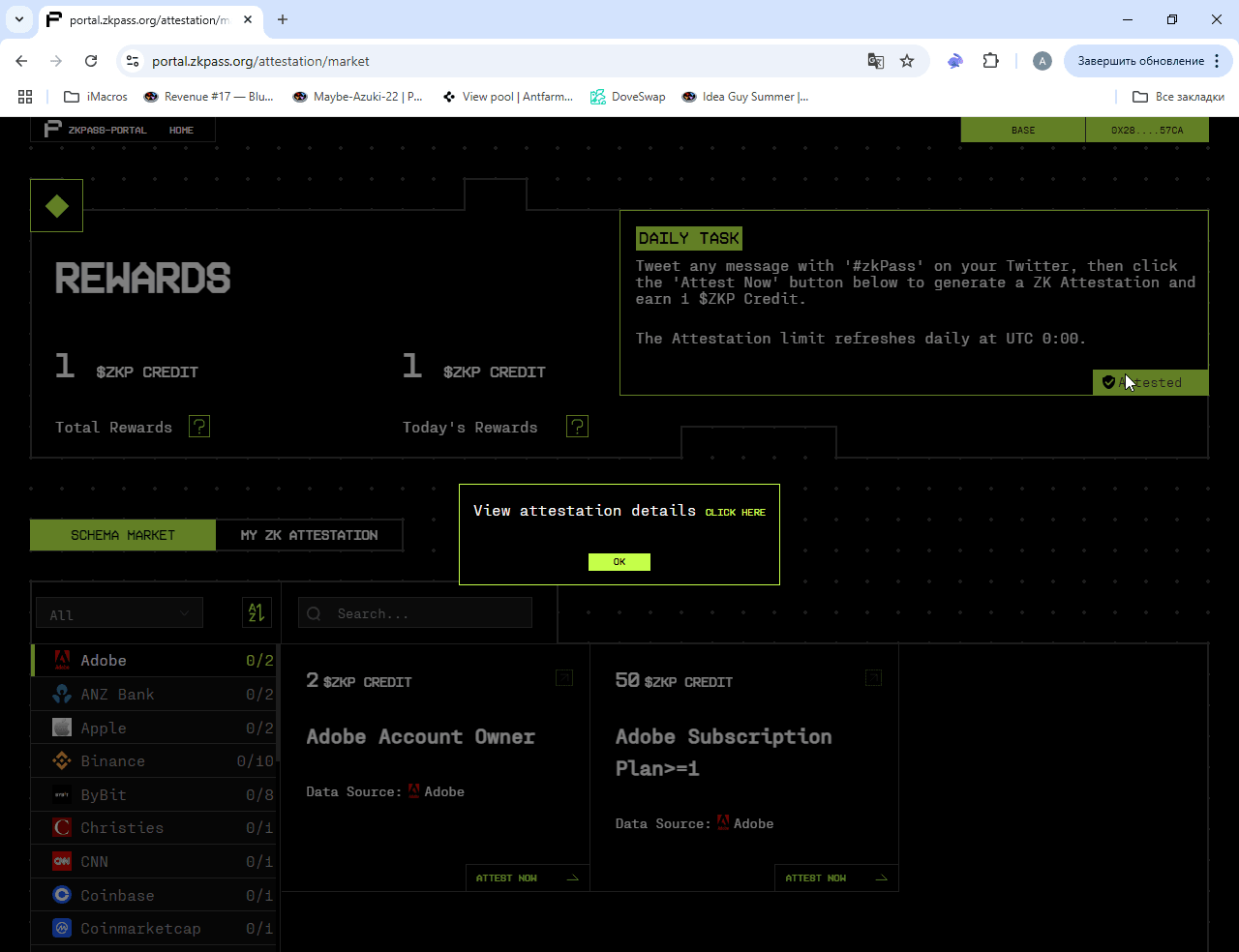Switch to MY ZK ATTESTATION tab
Image resolution: width=1239 pixels, height=952 pixels.
pos(309,535)
